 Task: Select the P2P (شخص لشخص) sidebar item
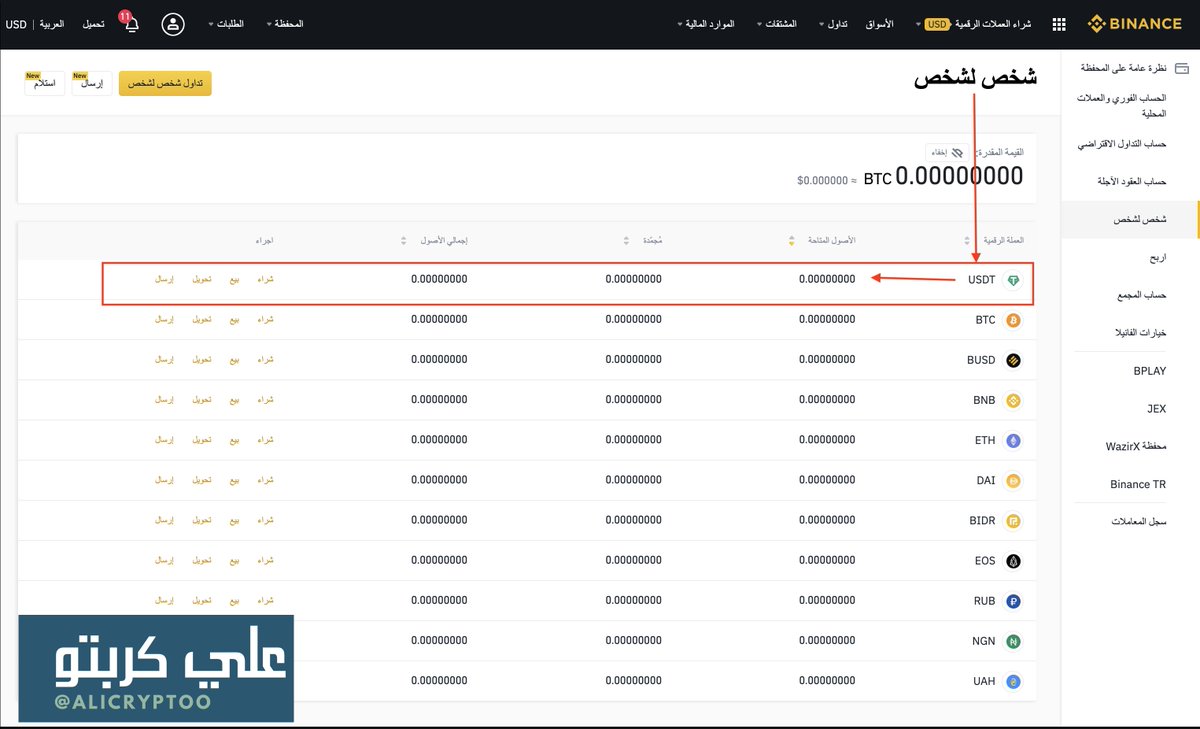tap(1131, 219)
